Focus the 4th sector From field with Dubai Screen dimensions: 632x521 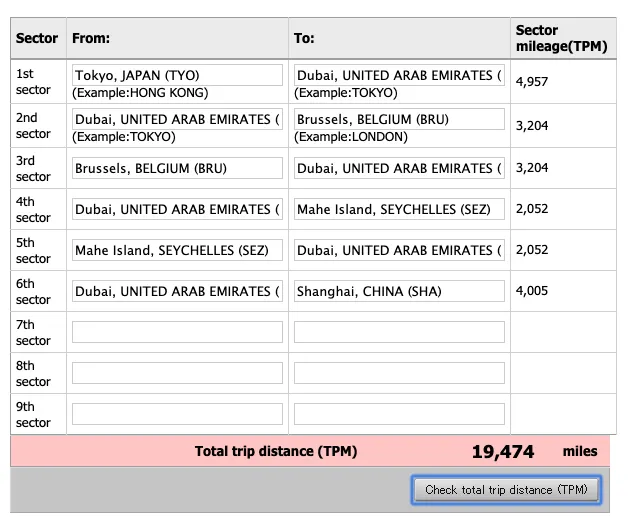tap(177, 210)
